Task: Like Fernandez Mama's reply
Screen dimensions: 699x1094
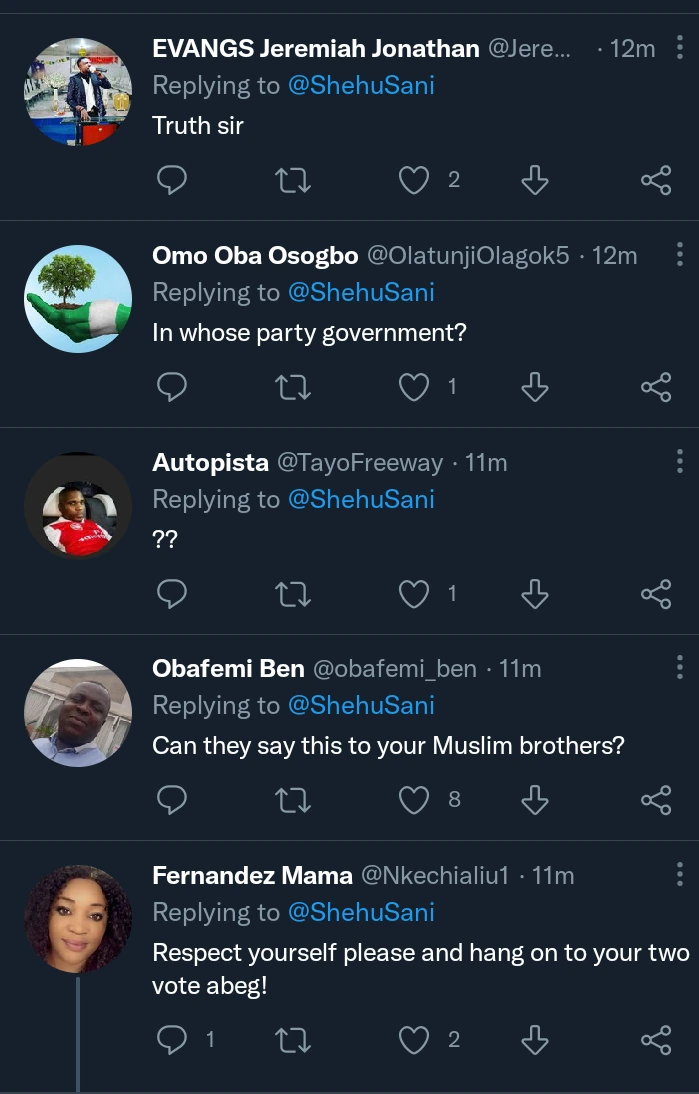Action: 414,1041
